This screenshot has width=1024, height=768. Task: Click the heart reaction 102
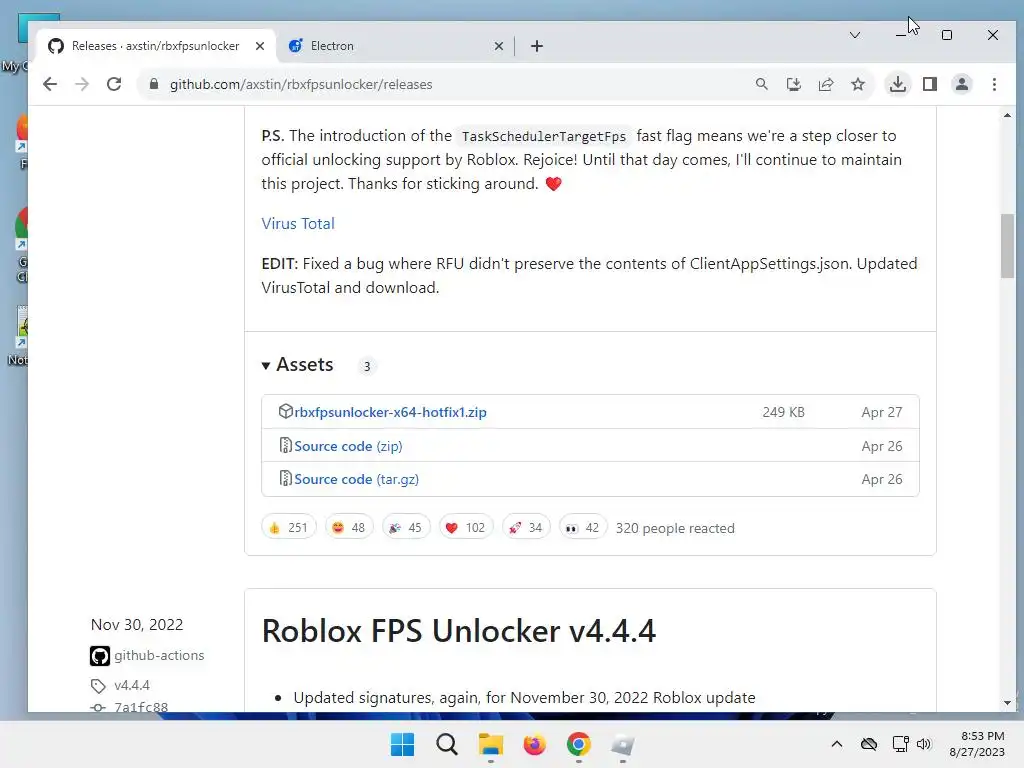pos(466,527)
